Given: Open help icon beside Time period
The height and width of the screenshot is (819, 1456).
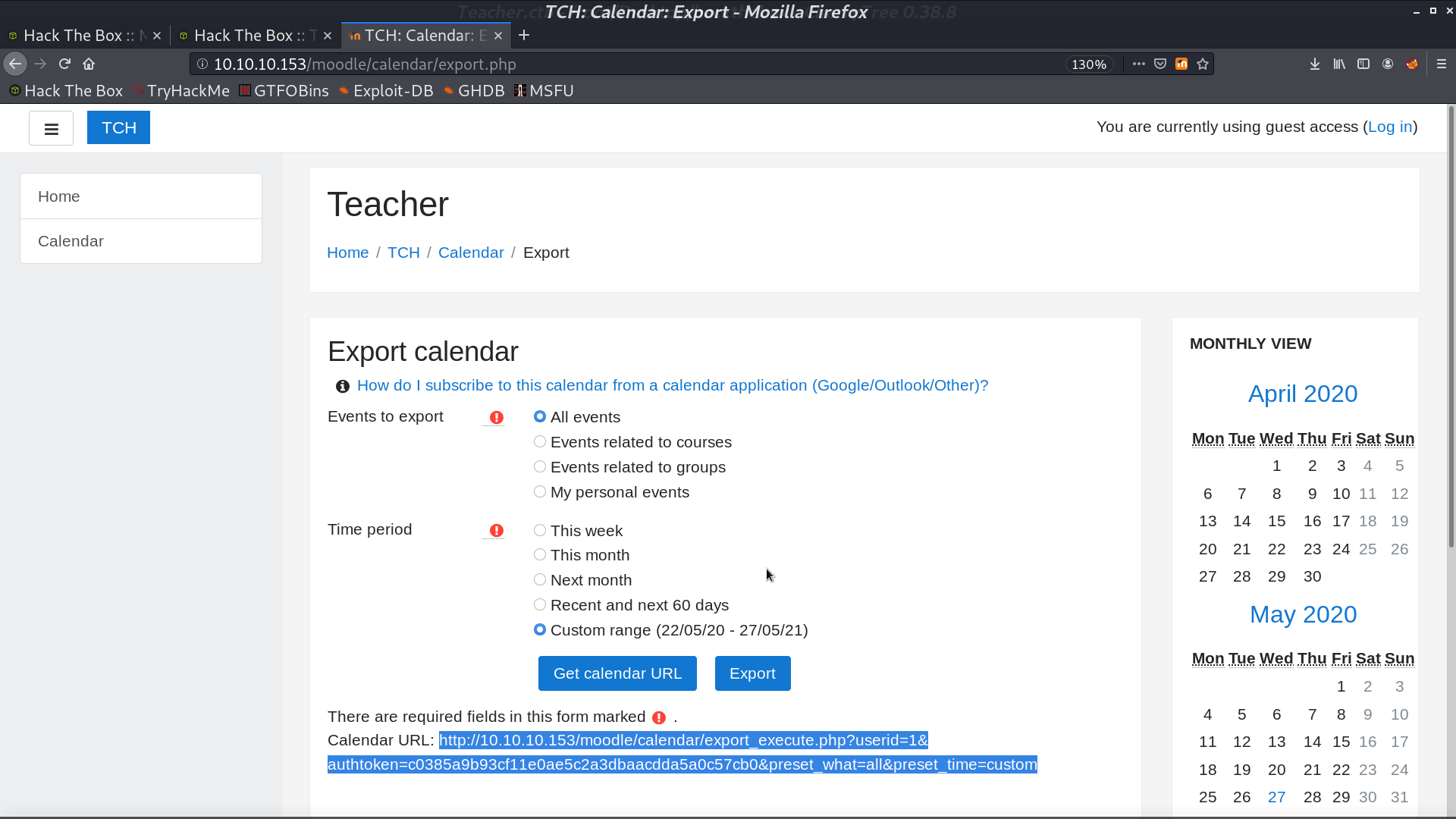Looking at the screenshot, I should click(496, 530).
